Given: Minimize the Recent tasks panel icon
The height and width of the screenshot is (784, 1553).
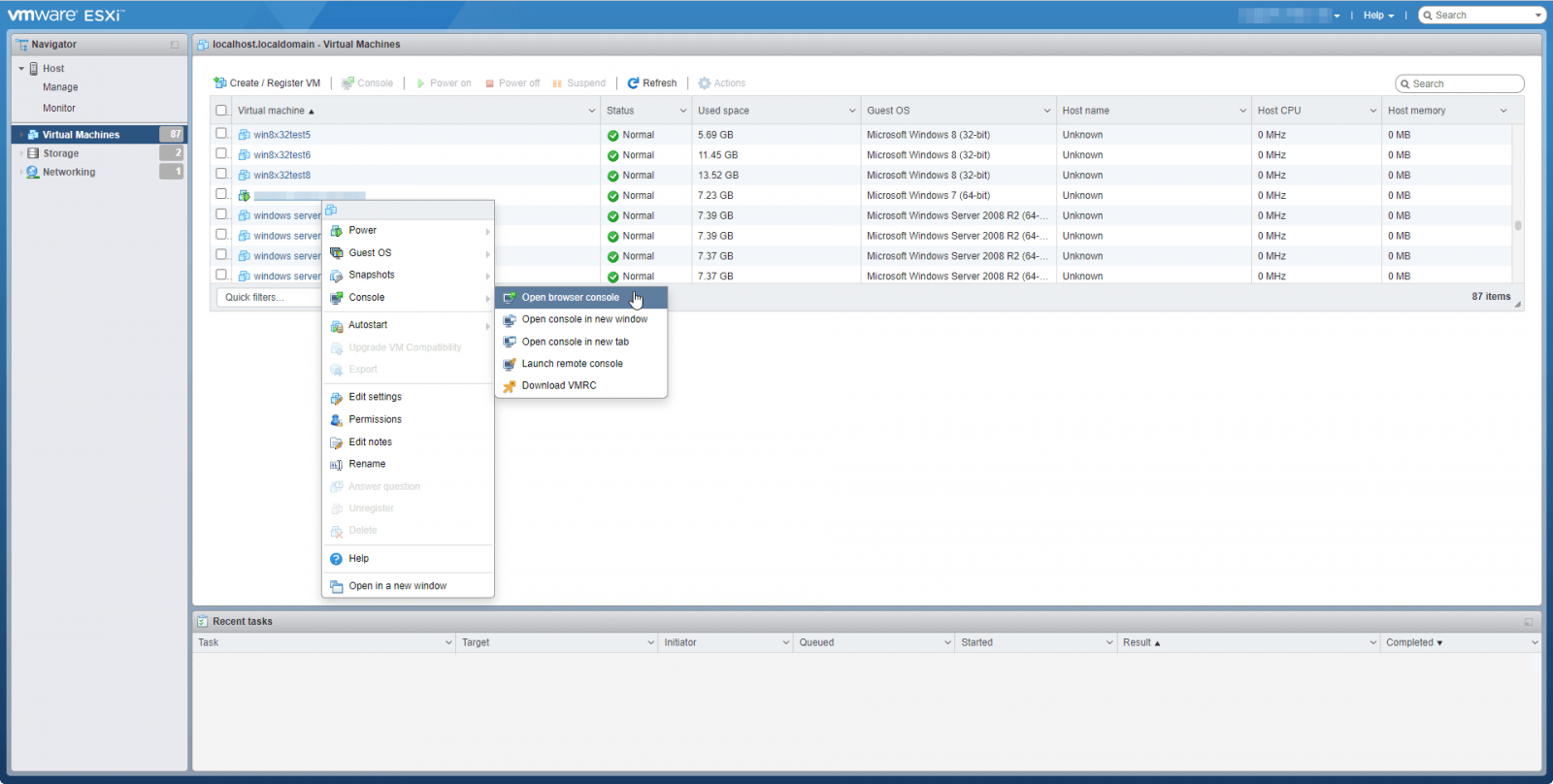Looking at the screenshot, I should 1528,622.
